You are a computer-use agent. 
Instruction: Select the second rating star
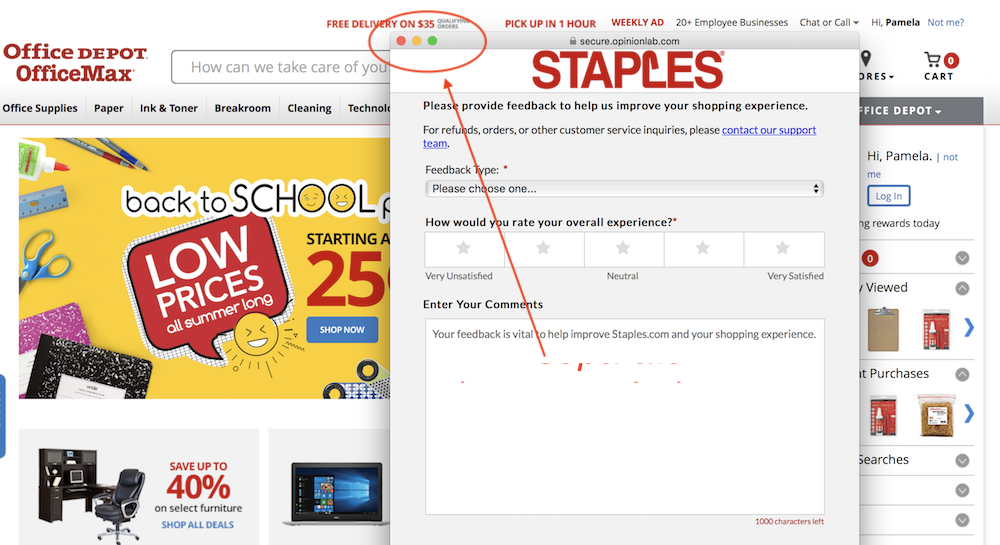click(x=543, y=249)
